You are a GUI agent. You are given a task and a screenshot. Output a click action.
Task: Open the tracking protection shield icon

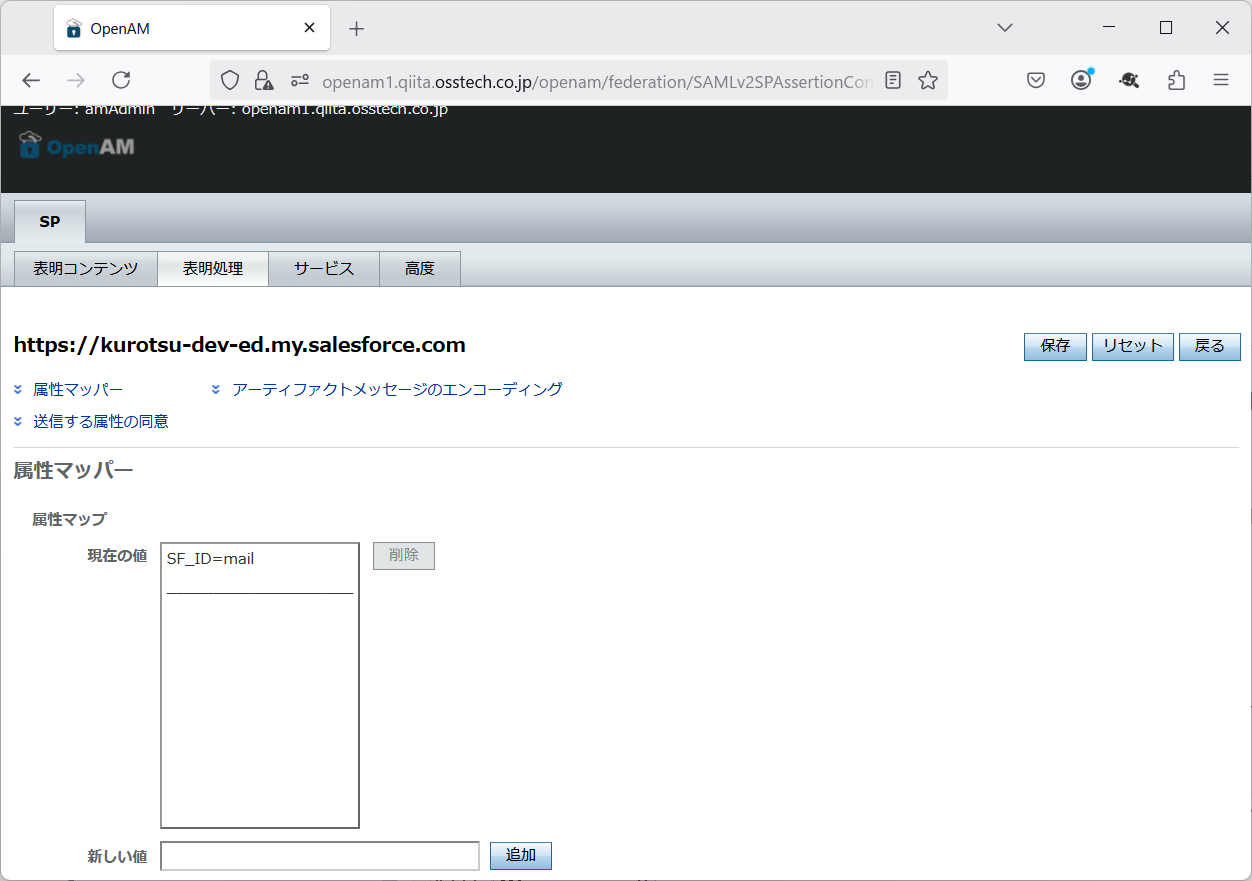coord(231,81)
